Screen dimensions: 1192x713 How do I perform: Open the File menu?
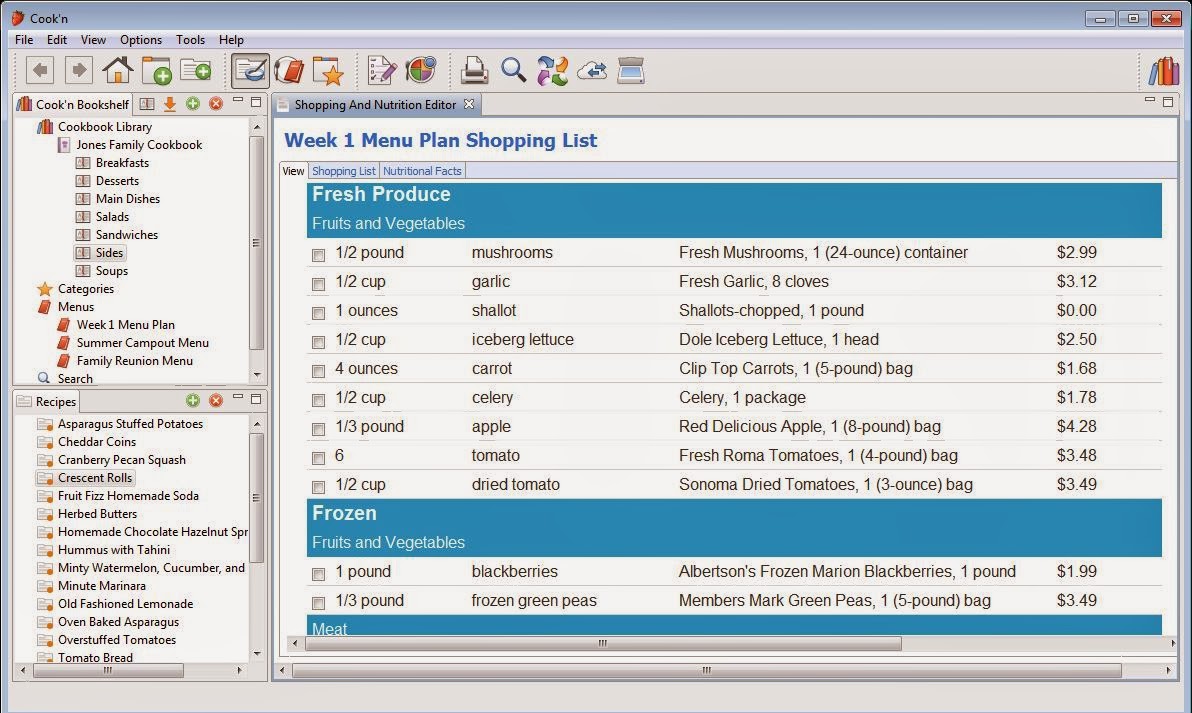coord(24,40)
